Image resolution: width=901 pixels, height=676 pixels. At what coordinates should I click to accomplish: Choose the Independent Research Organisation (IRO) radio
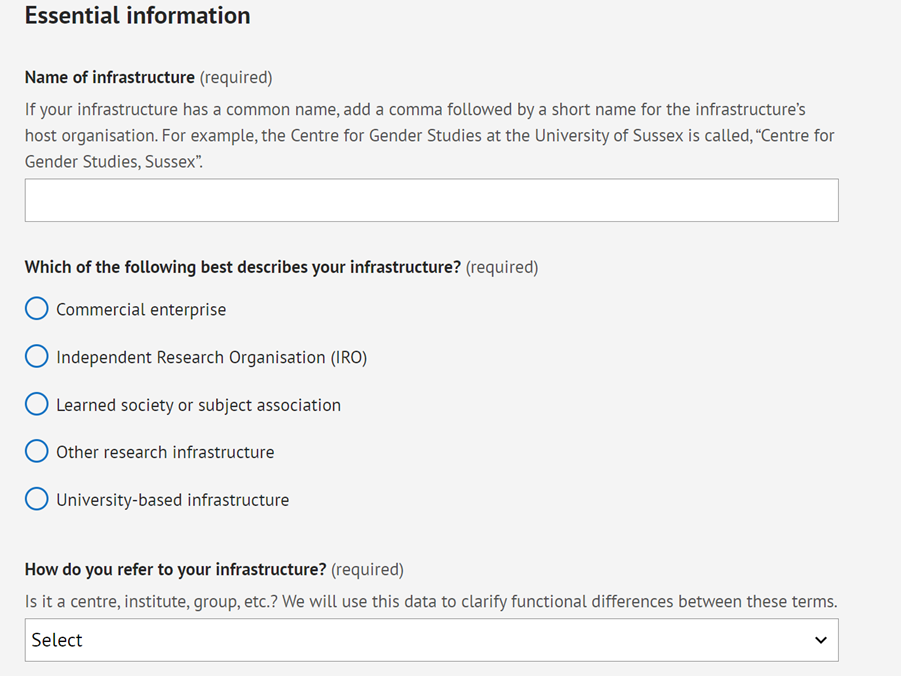click(37, 356)
